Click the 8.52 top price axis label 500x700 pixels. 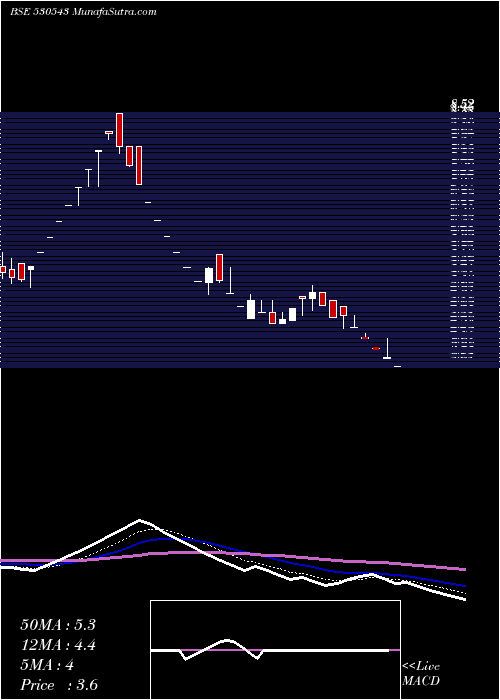[x=462, y=104]
